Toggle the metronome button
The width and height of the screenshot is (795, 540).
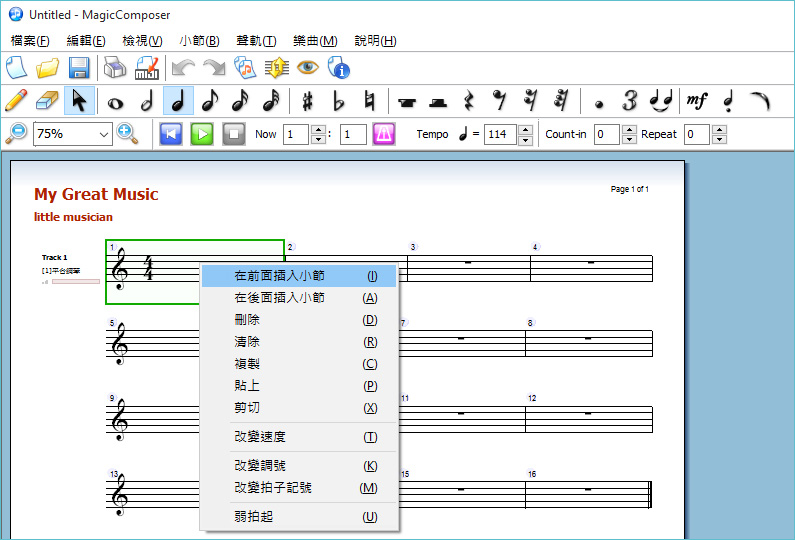pos(384,134)
